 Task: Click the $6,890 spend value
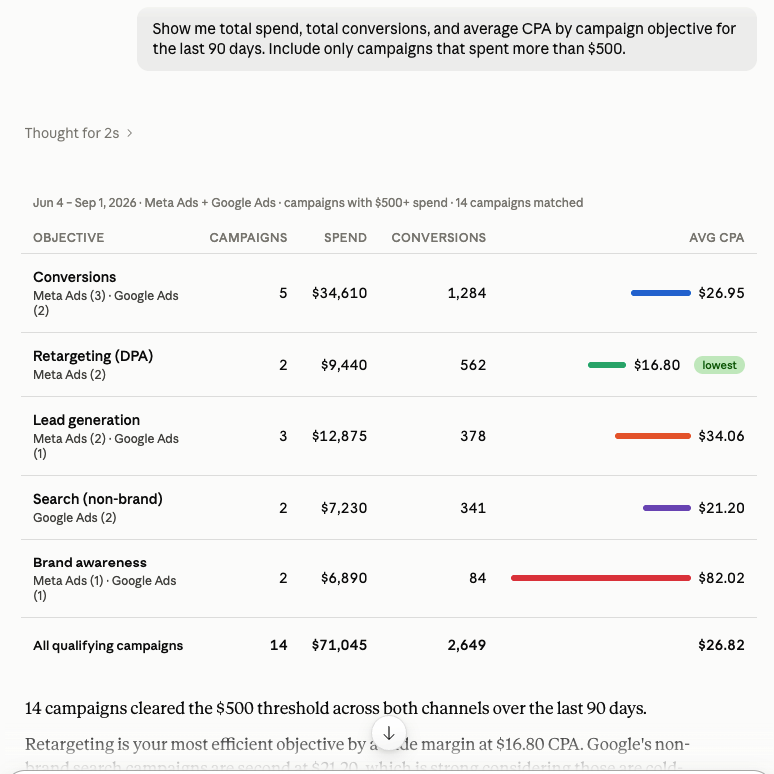point(344,578)
